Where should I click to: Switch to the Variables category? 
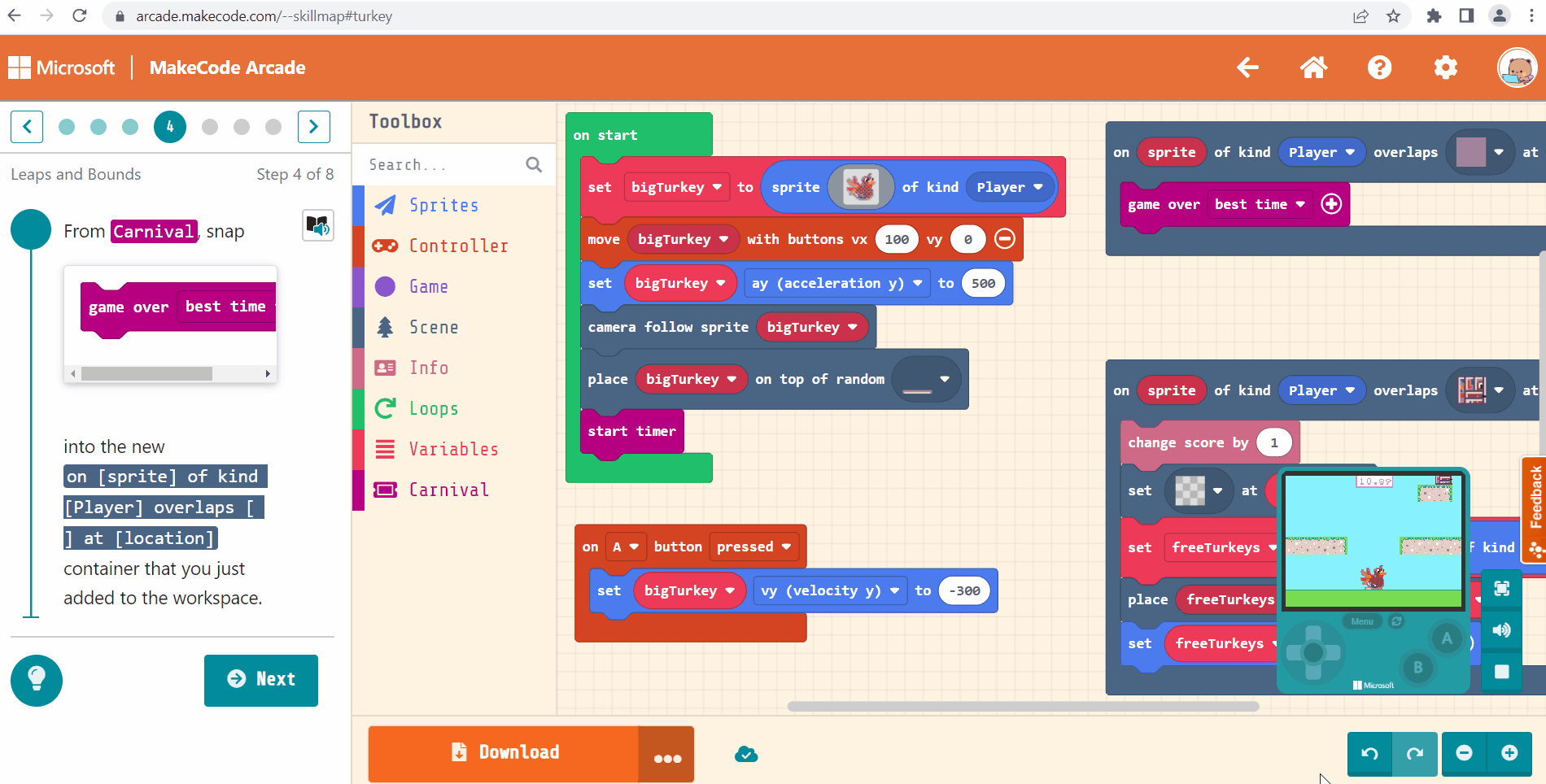click(452, 448)
